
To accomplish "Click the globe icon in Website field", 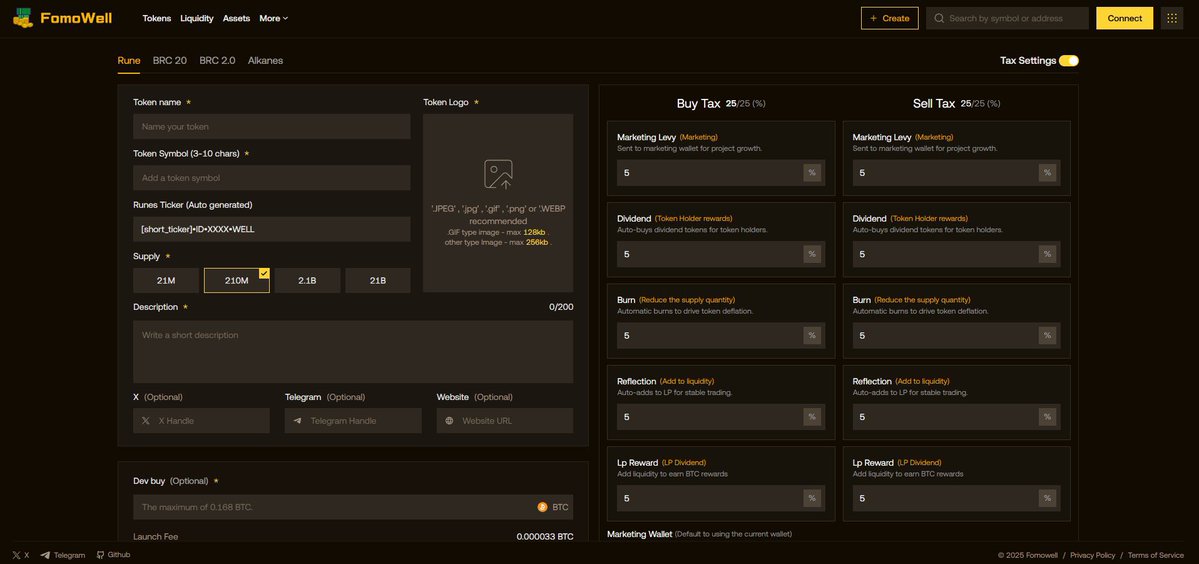I will point(449,420).
